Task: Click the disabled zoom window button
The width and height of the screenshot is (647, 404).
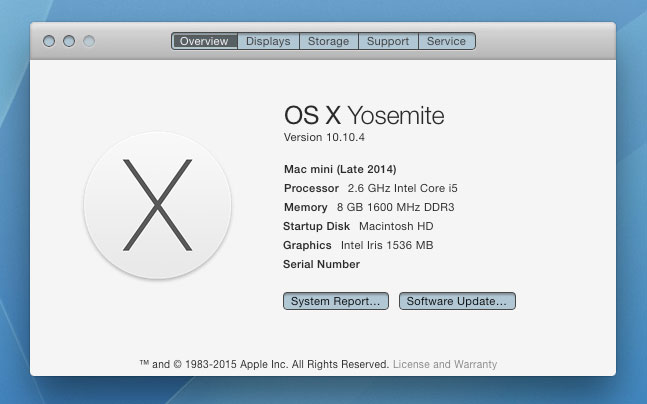Action: coord(89,41)
